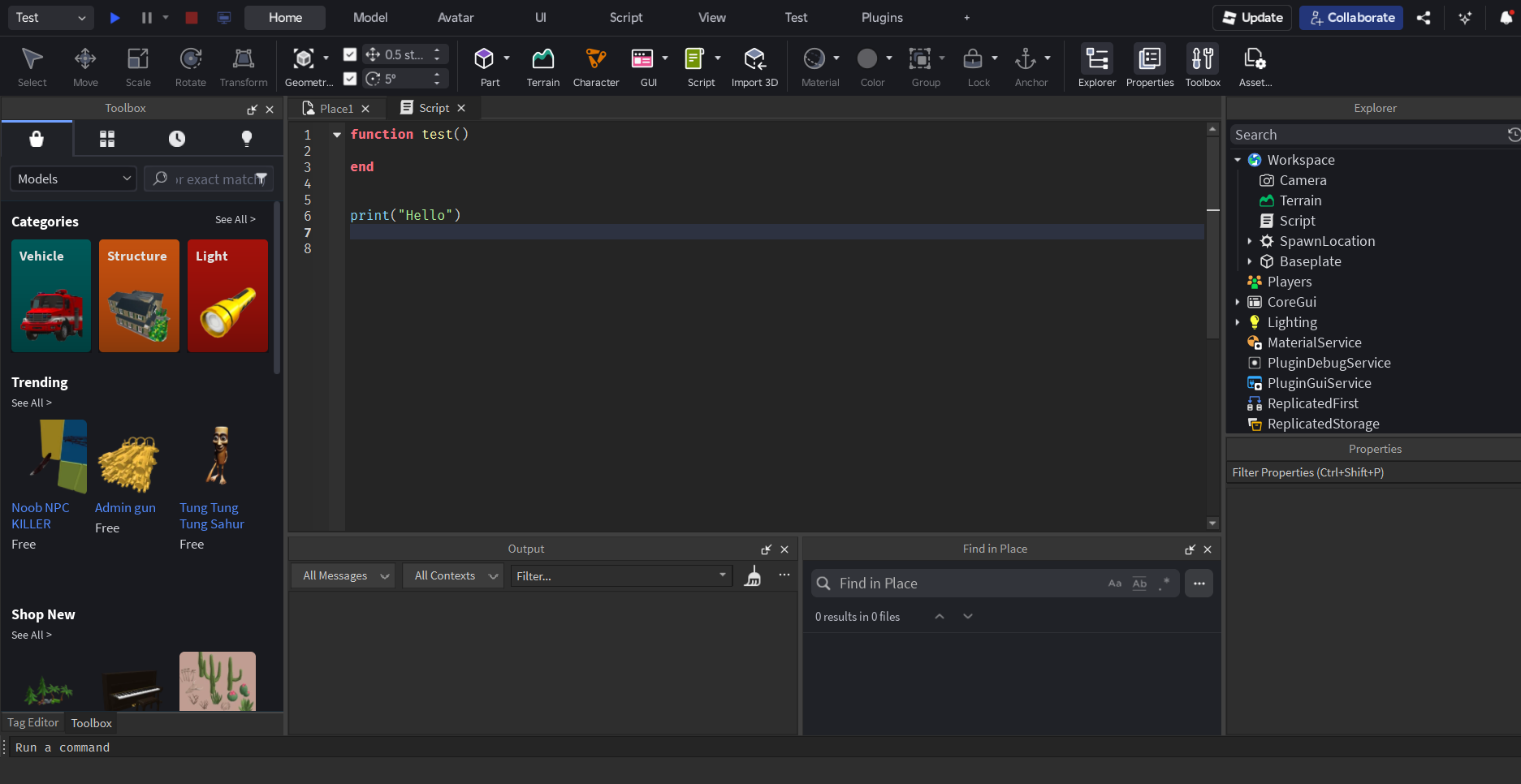Toggle move snapping checkbox
Image resolution: width=1521 pixels, height=784 pixels.
pos(350,54)
